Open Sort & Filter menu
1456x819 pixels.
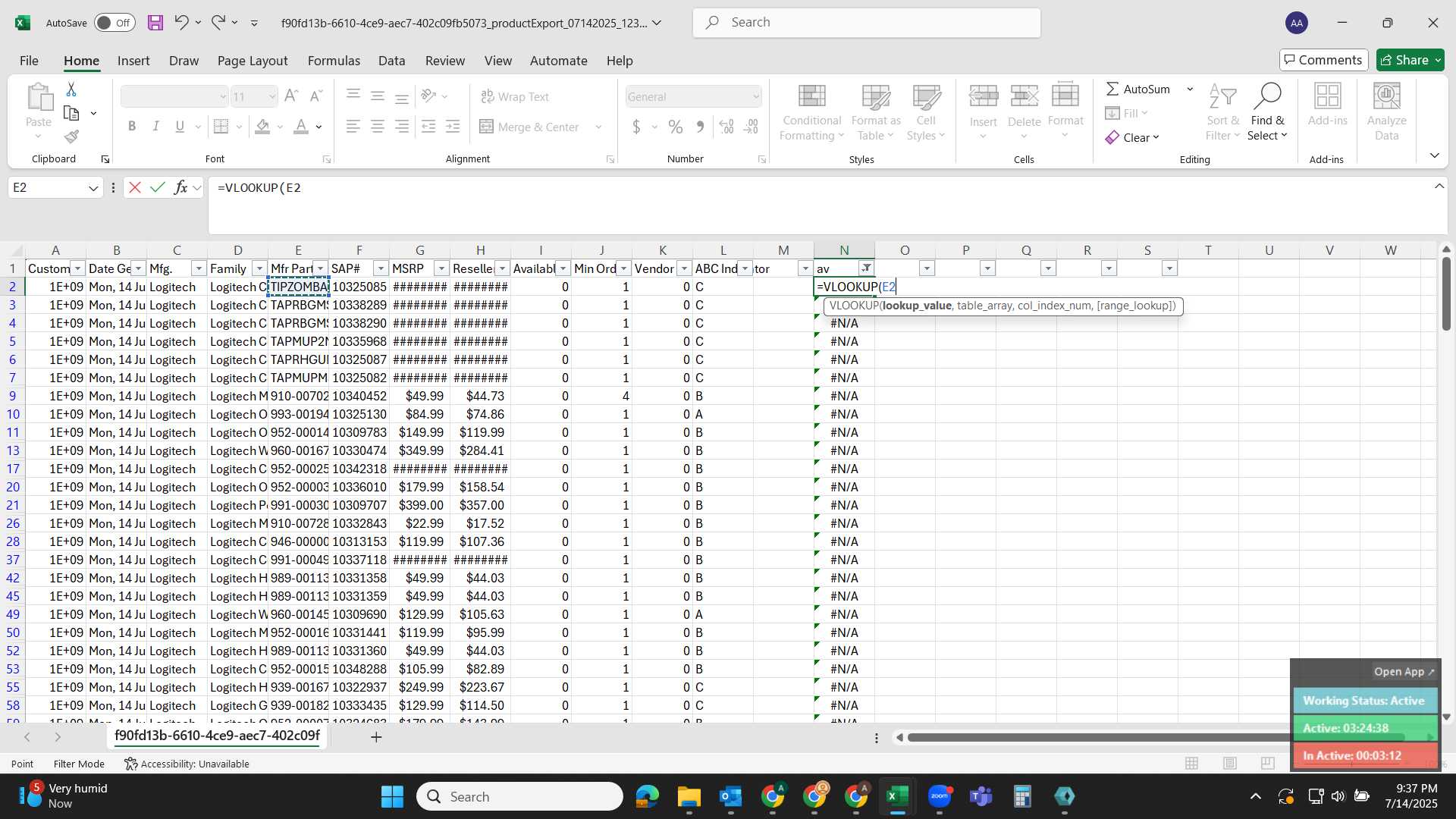(1223, 112)
